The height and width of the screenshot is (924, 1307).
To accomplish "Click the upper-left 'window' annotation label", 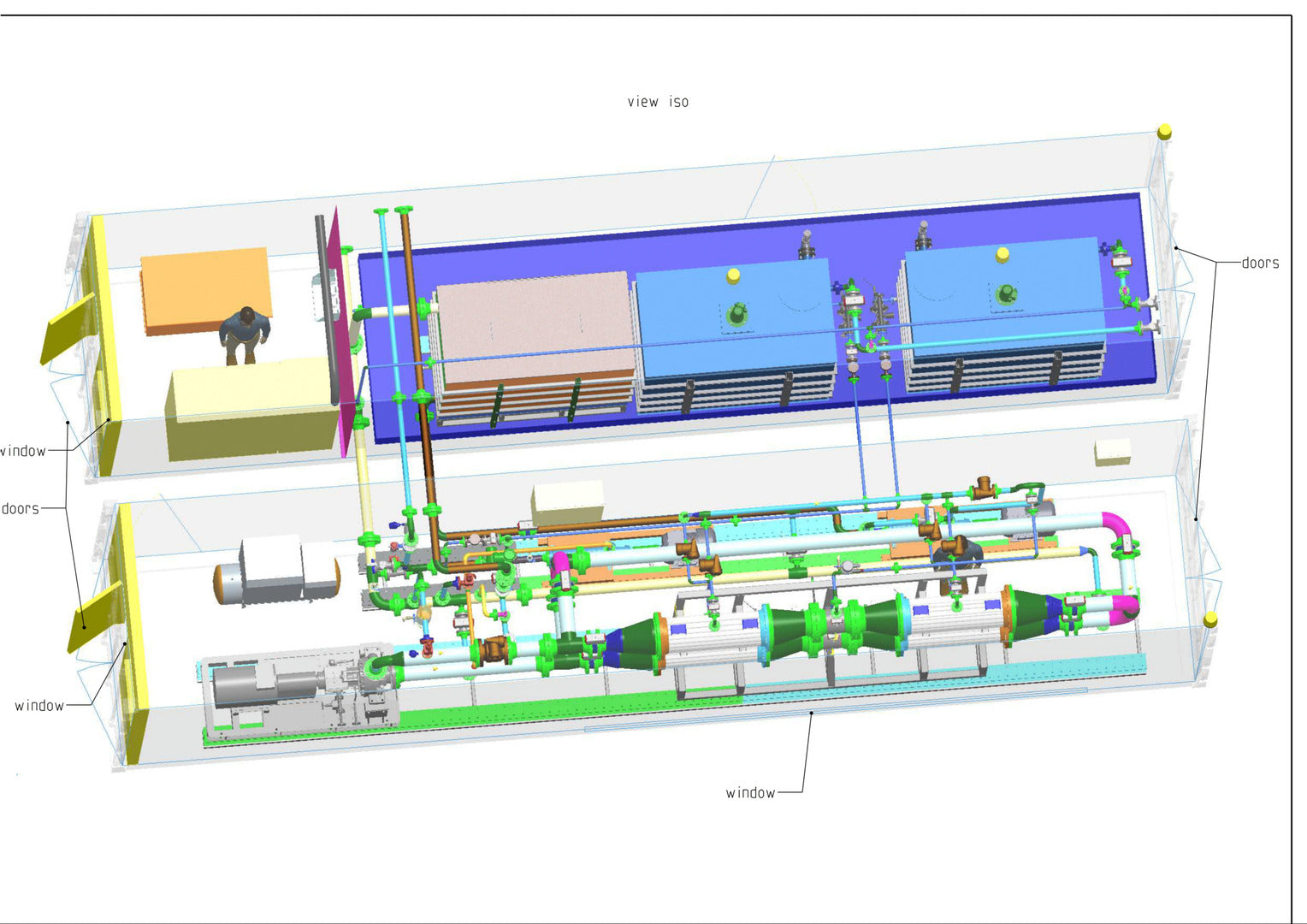I will pyautogui.click(x=23, y=451).
